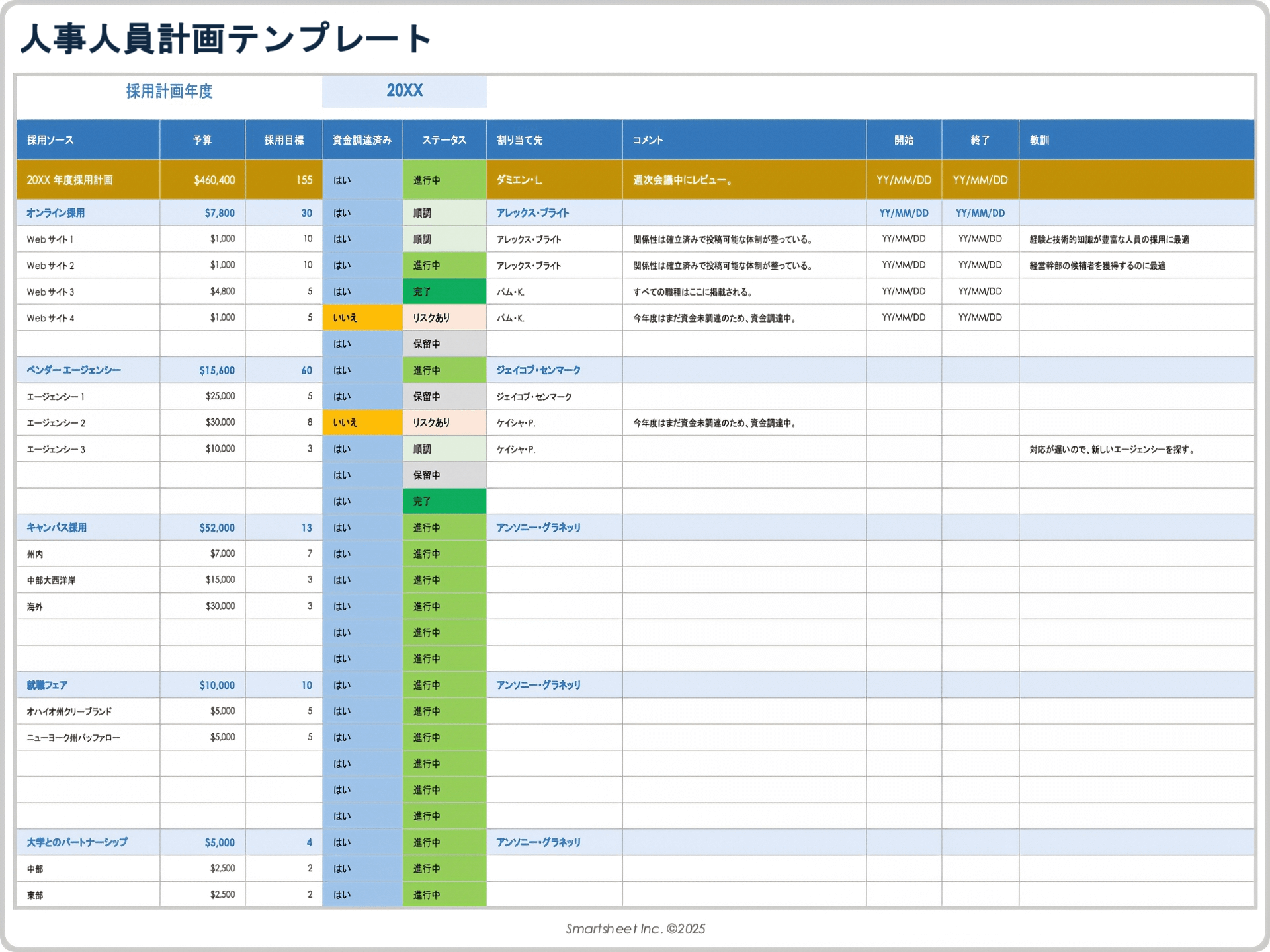Click 進行中 status in Web サイト 2 row

tap(444, 266)
